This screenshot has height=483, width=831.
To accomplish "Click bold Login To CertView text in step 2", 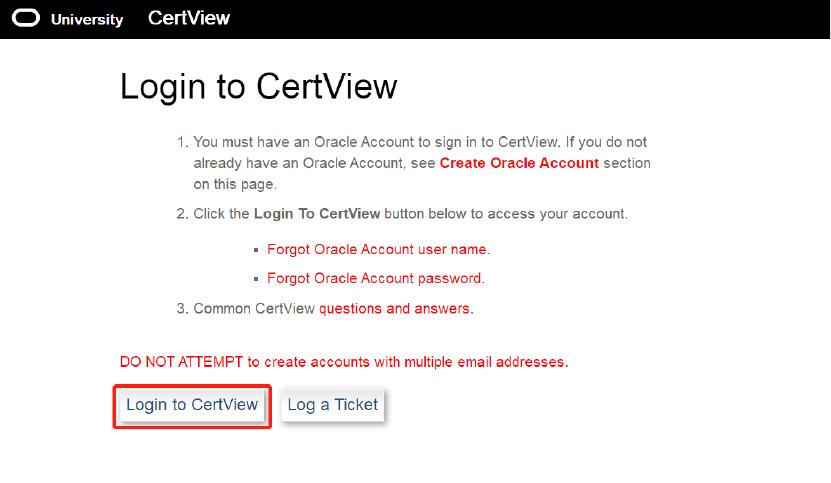I will point(317,214).
